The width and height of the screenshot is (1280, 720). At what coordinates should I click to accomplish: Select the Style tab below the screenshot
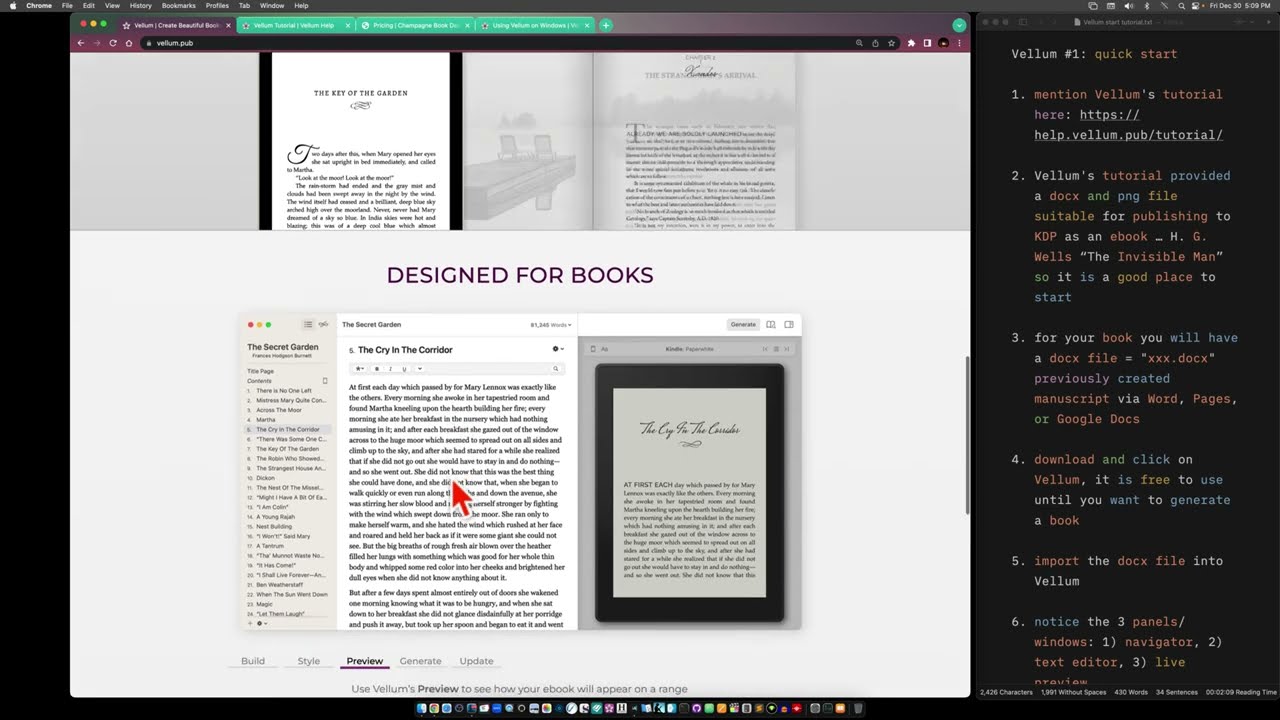coord(308,661)
